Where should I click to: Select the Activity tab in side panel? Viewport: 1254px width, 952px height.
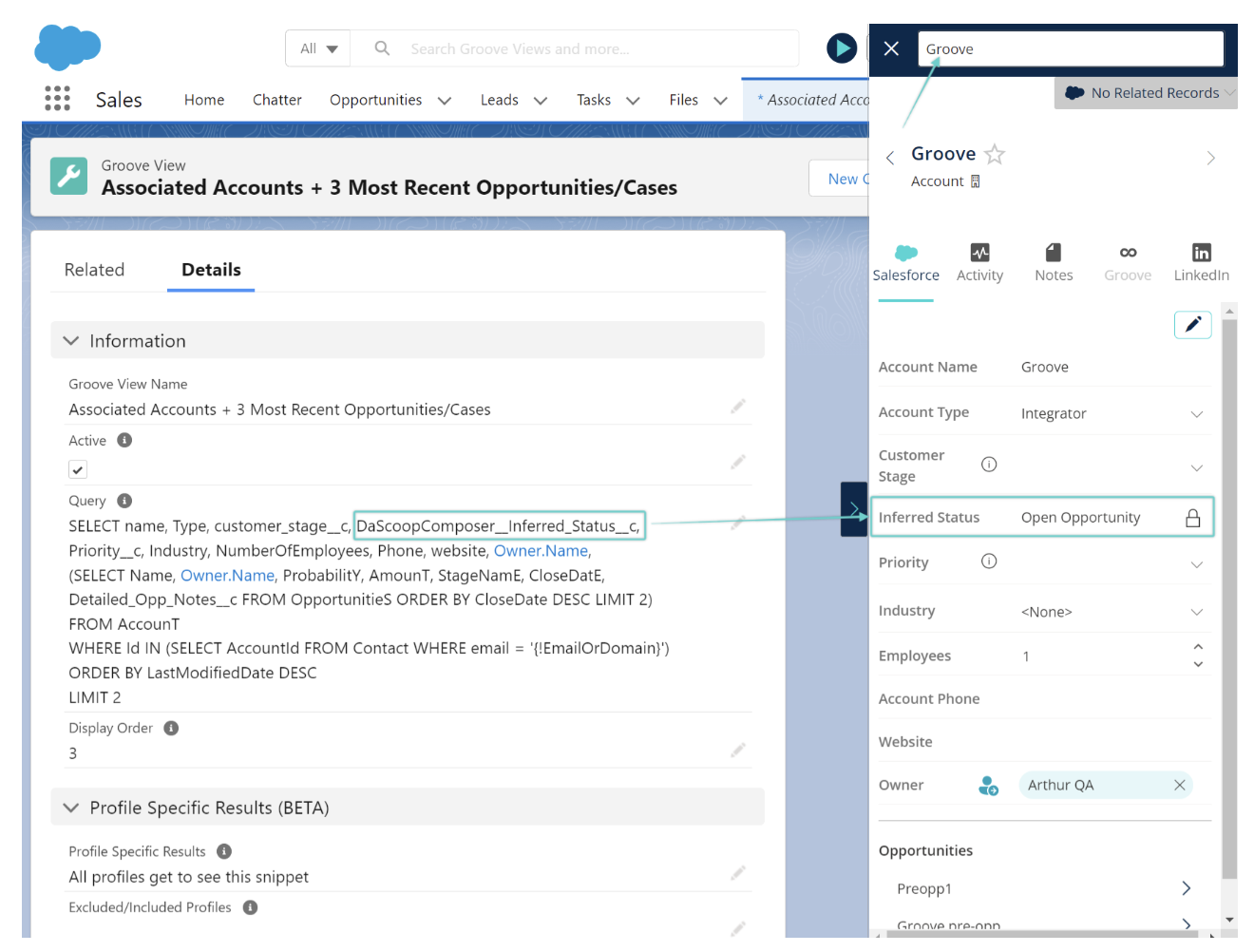pyautogui.click(x=979, y=263)
